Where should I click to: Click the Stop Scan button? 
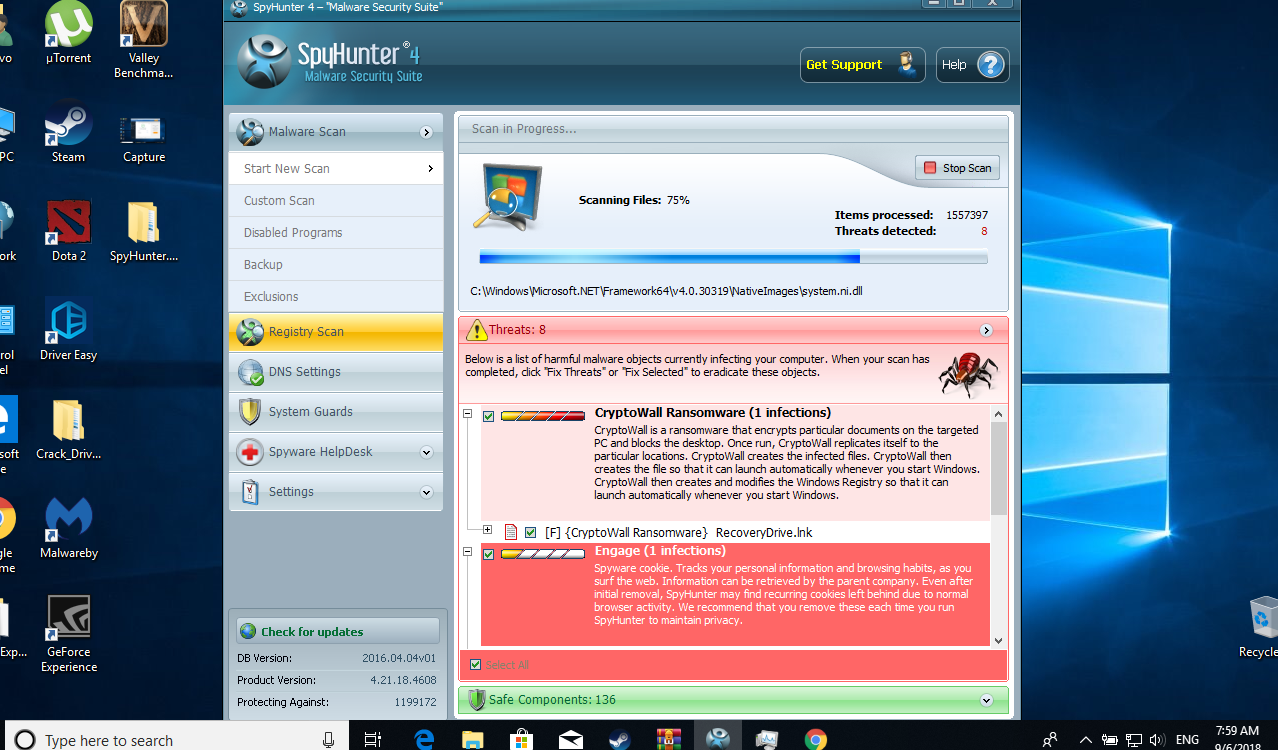[x=957, y=168]
